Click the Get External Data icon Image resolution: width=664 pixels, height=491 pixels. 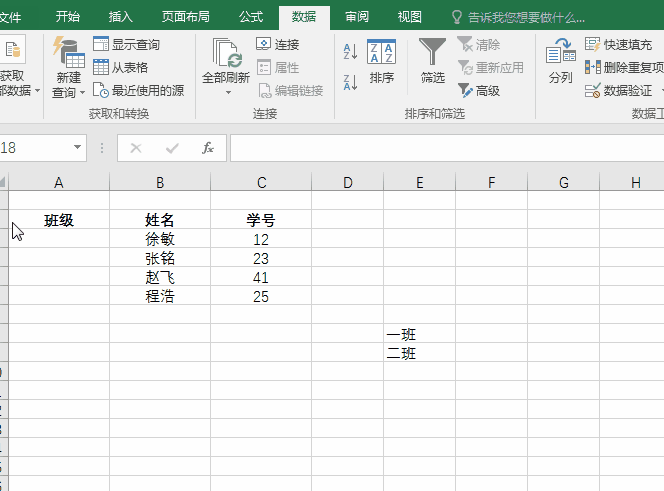tap(13, 50)
